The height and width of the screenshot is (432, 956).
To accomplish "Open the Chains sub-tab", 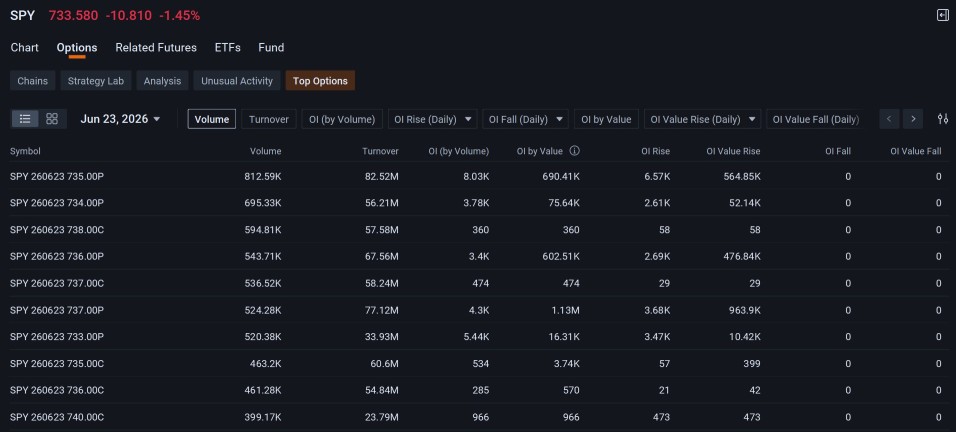I will (32, 81).
